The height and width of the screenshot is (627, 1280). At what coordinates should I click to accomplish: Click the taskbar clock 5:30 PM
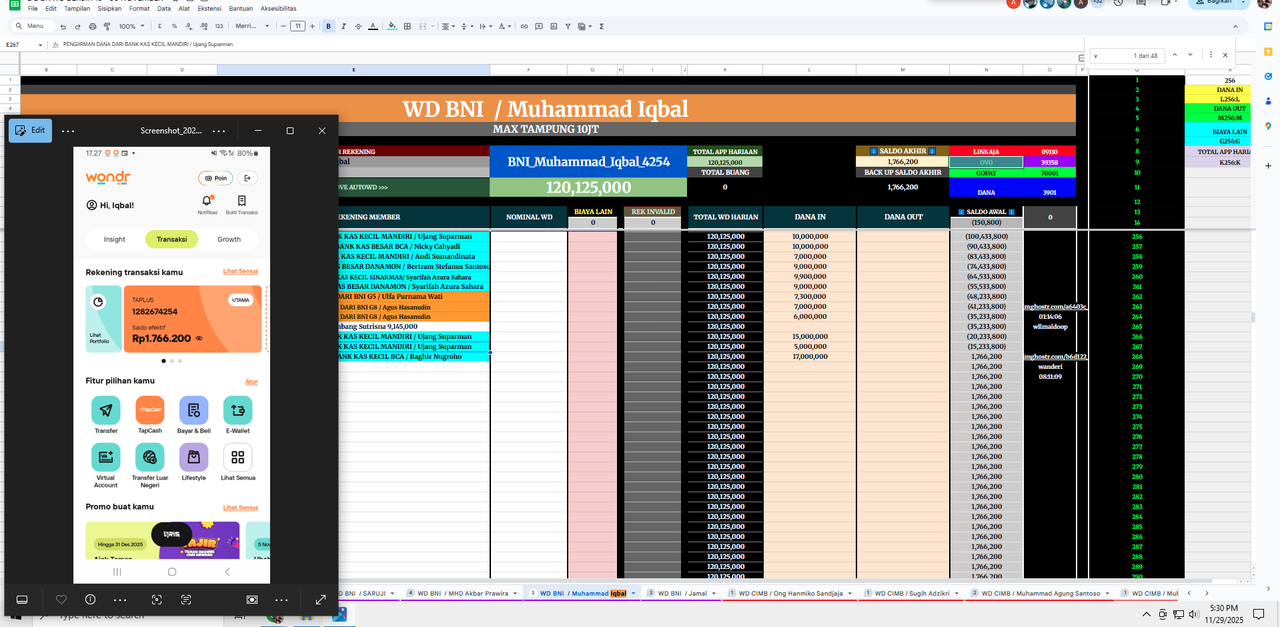1223,608
